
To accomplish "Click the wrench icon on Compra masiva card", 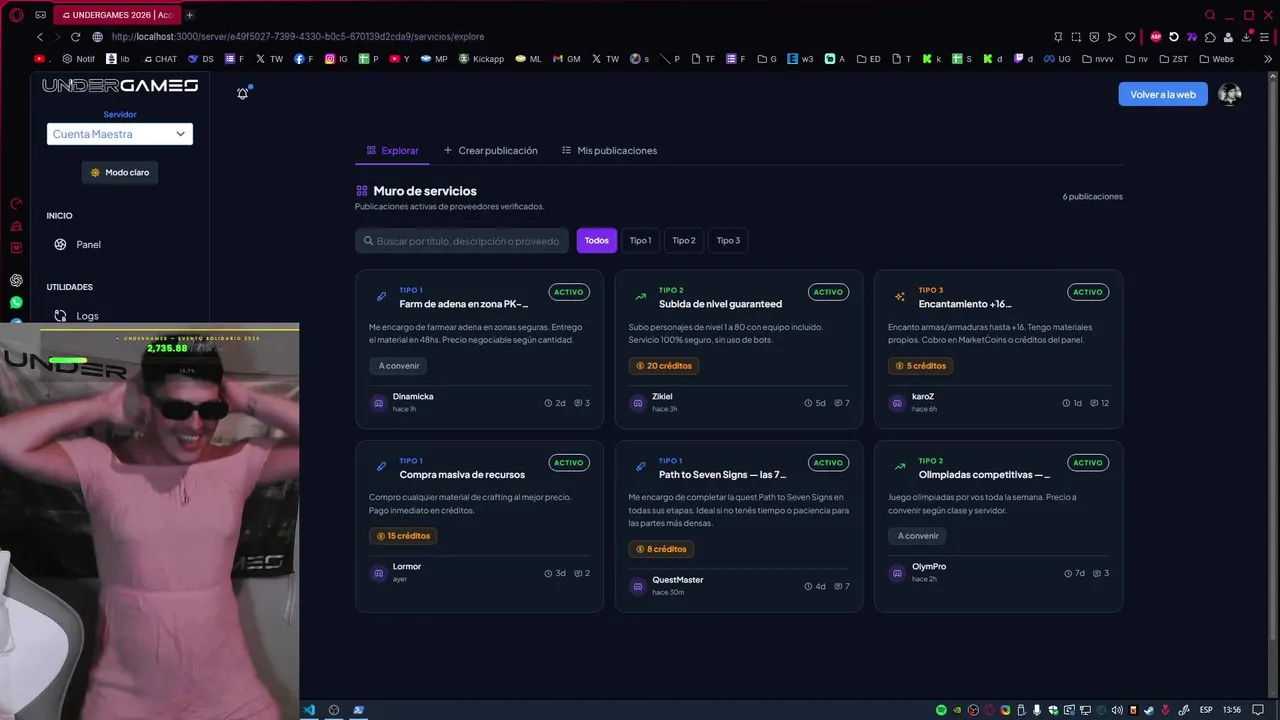I will point(381,467).
